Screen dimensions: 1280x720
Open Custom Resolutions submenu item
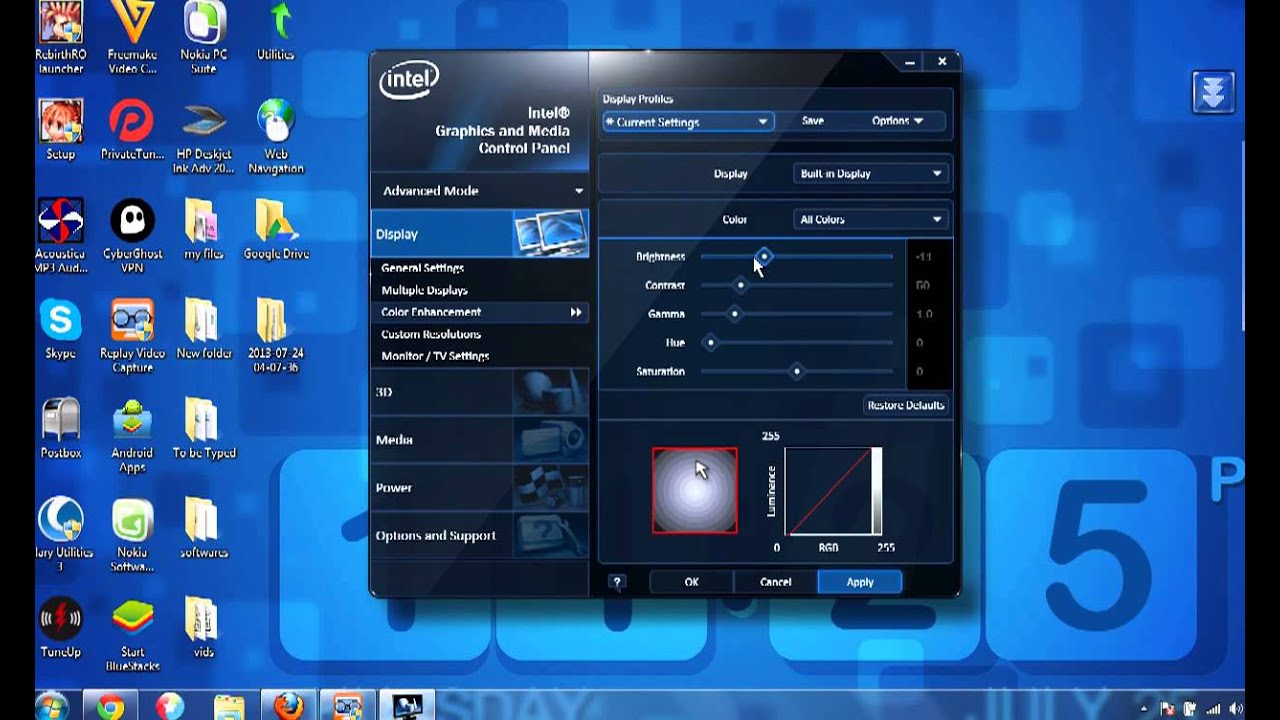(x=431, y=334)
